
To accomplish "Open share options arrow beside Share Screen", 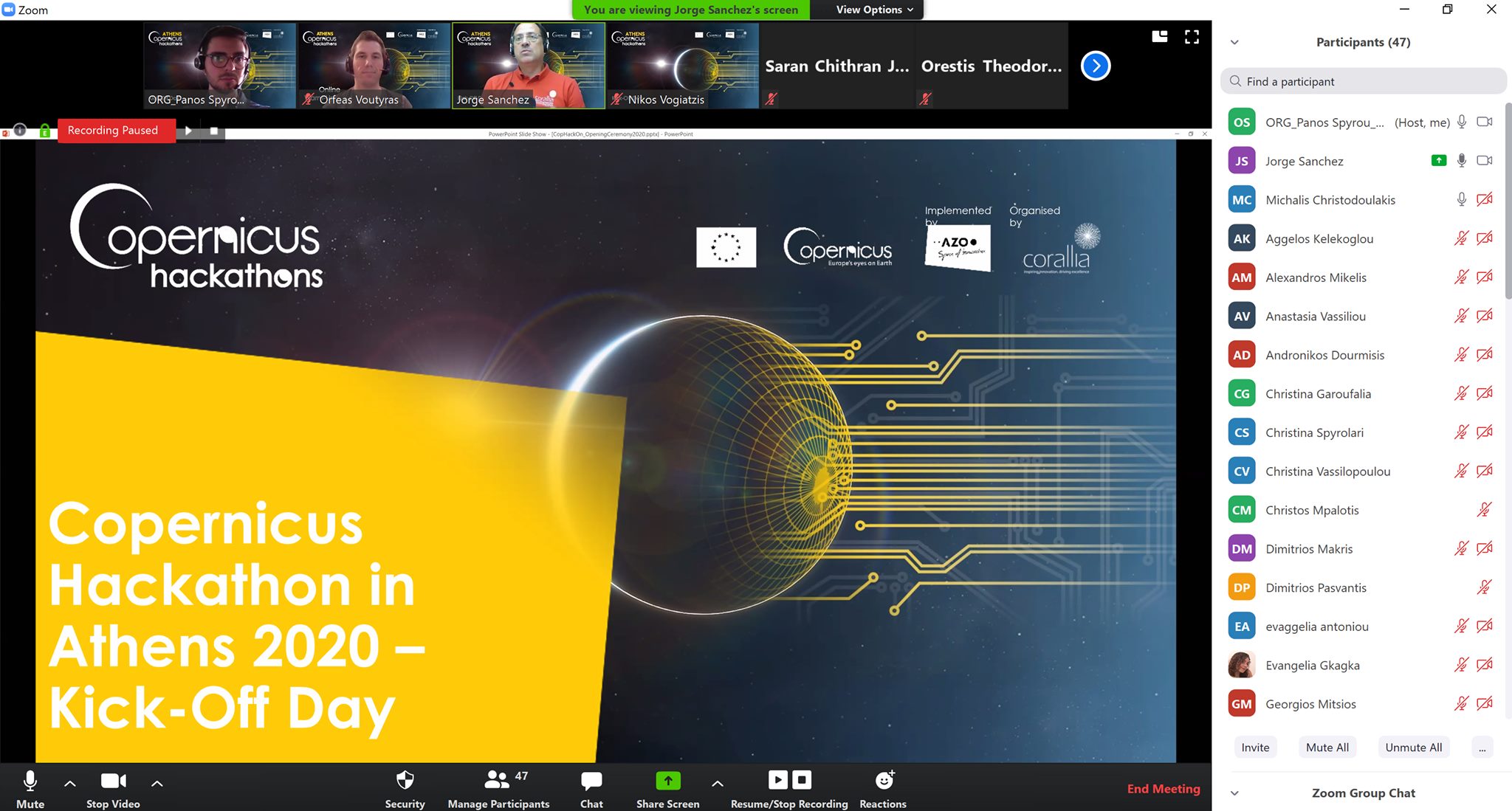I will pos(718,783).
